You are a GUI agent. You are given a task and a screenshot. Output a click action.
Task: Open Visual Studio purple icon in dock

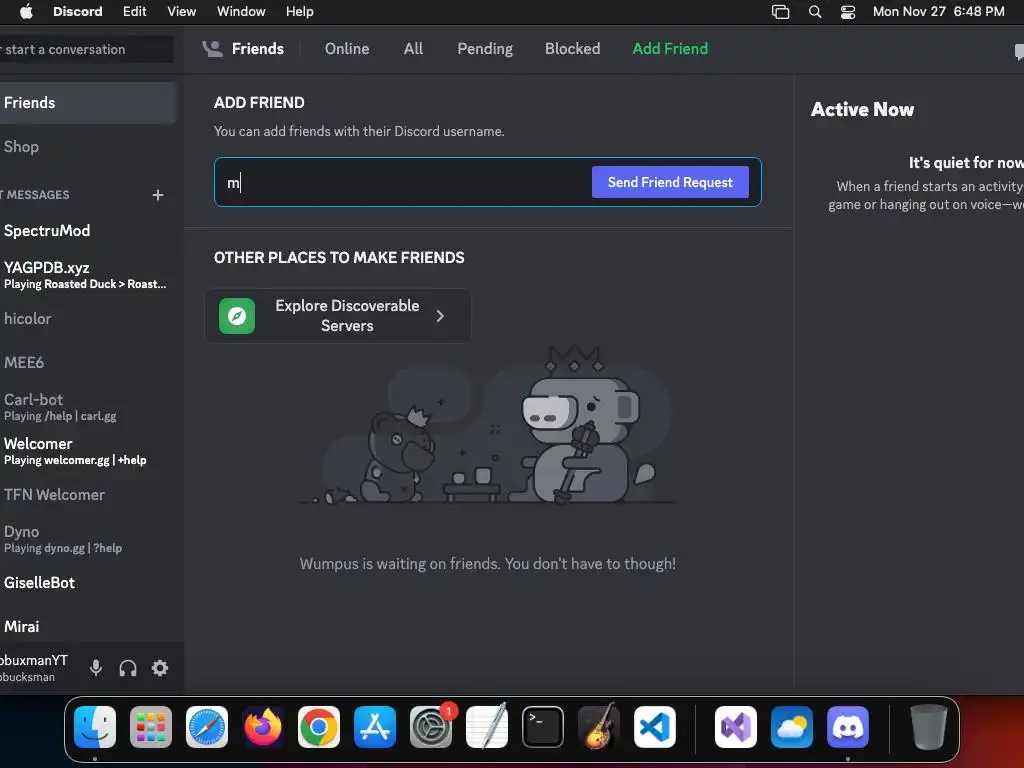[x=736, y=727]
